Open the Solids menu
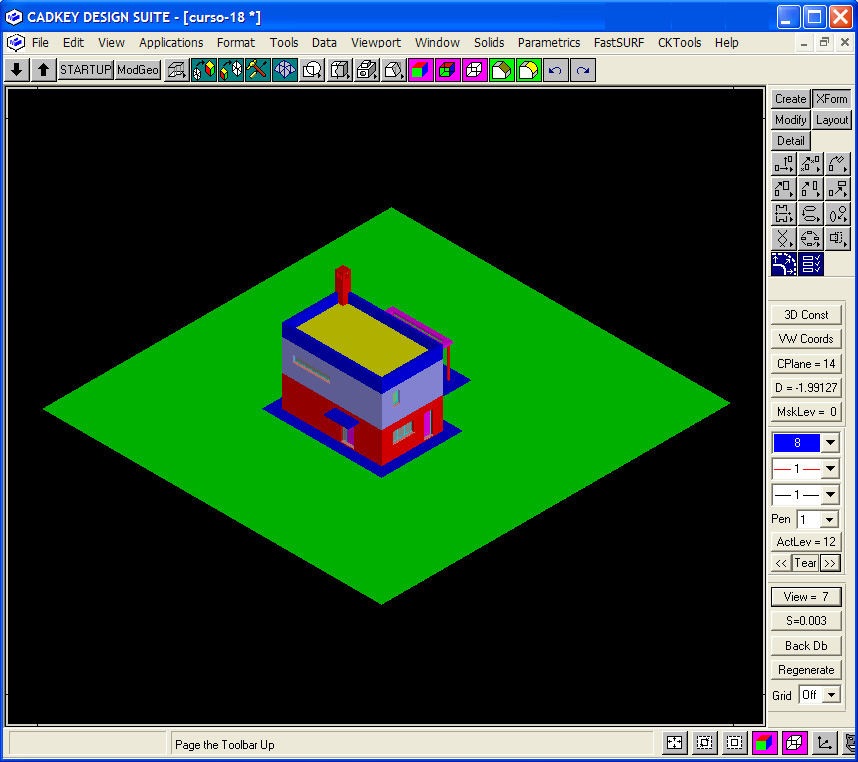 pyautogui.click(x=489, y=43)
